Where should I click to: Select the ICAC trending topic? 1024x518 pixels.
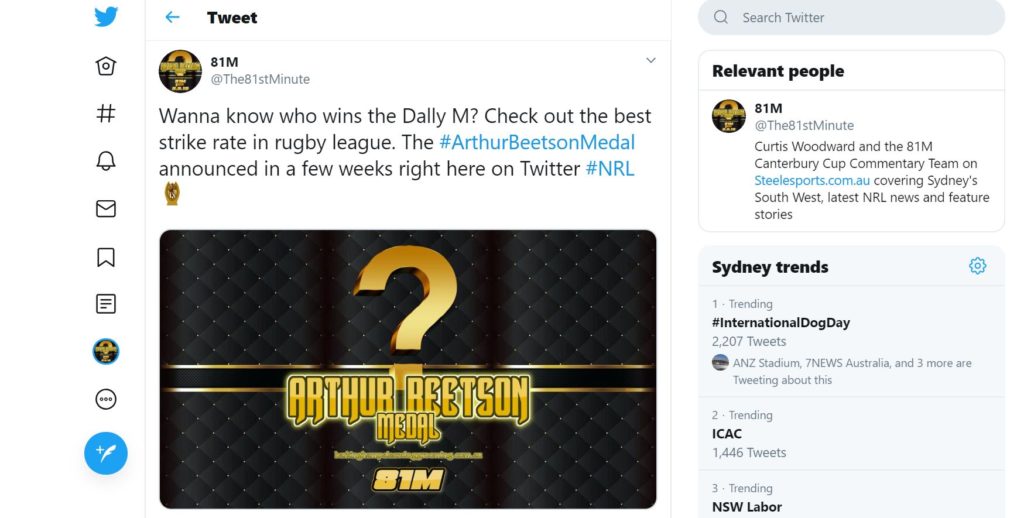(727, 434)
